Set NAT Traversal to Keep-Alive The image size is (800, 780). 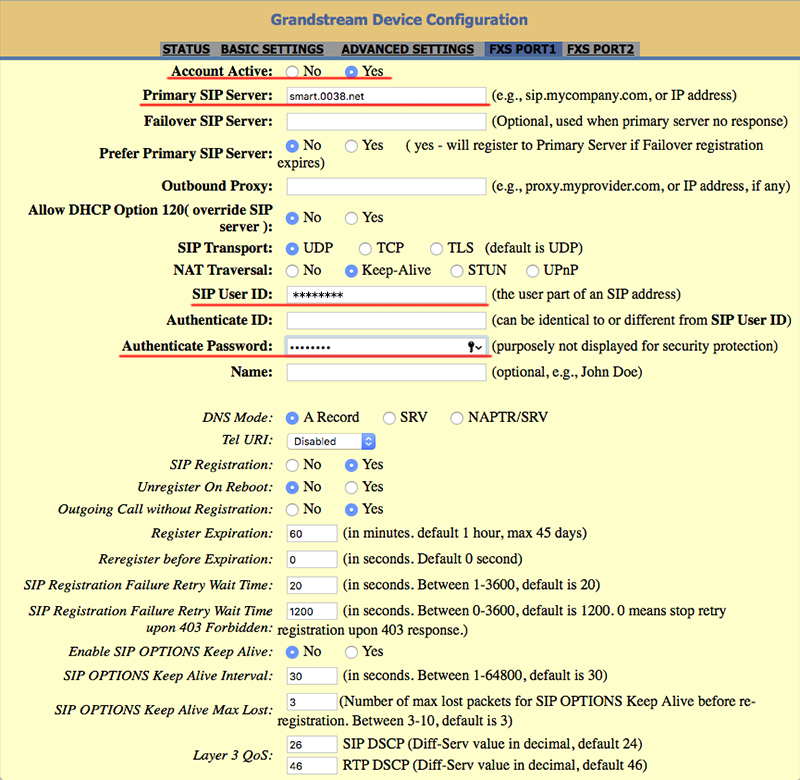click(351, 271)
